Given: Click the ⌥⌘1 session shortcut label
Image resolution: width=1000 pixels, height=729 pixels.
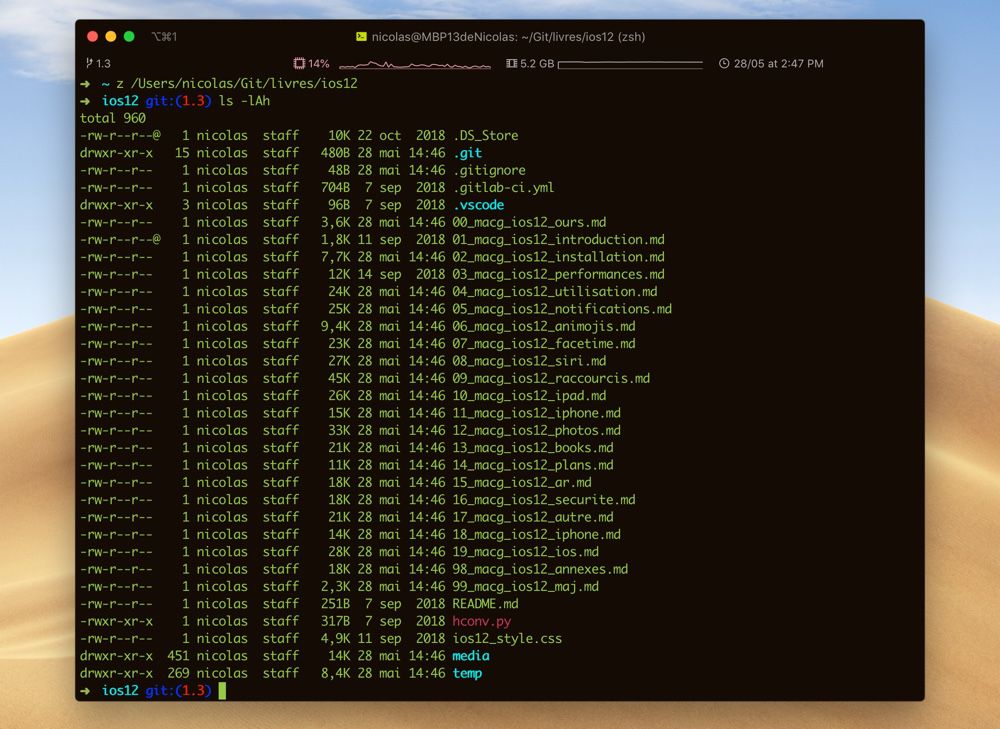Looking at the screenshot, I should coord(165,36).
